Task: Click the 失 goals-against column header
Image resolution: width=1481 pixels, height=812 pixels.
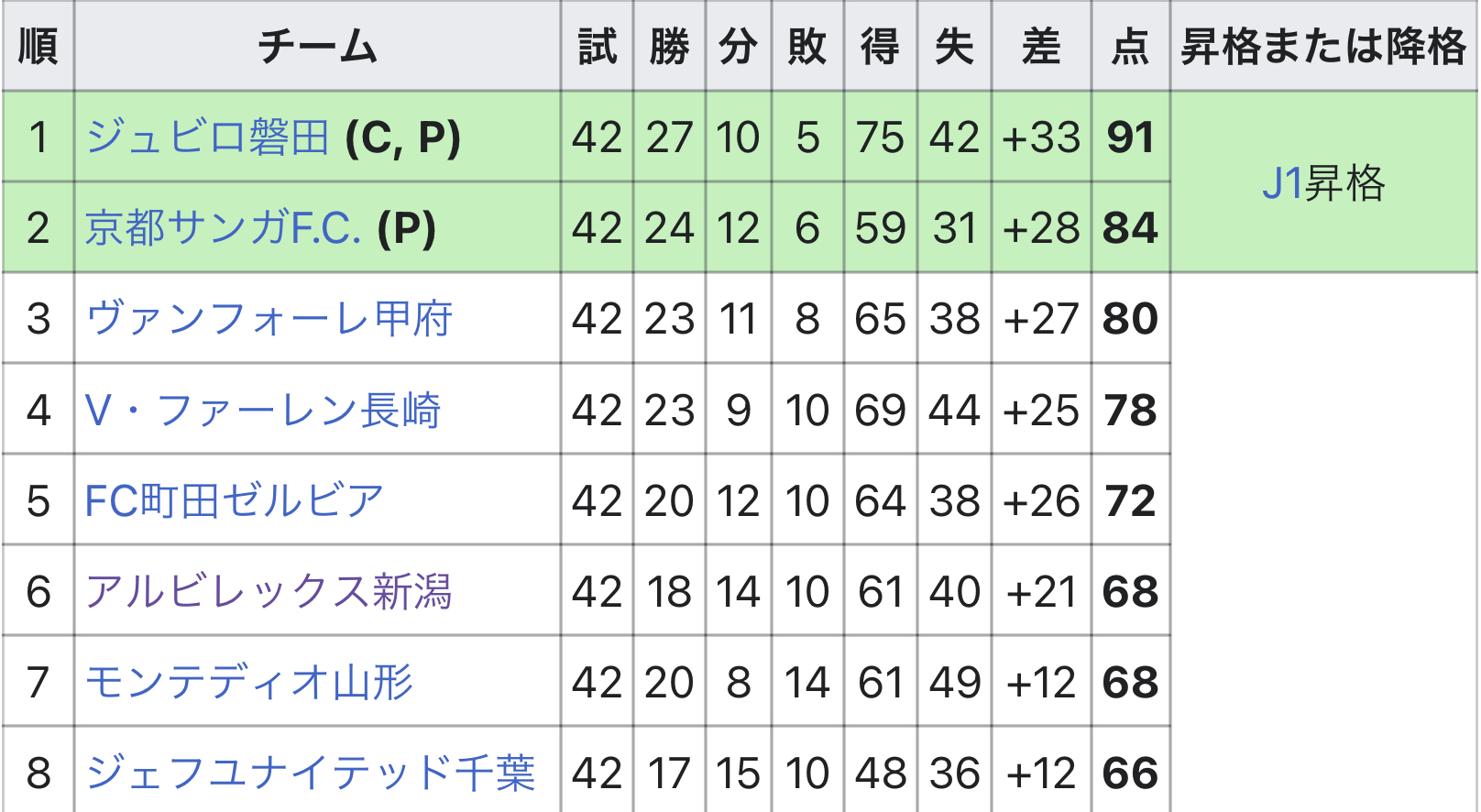Action: (954, 46)
